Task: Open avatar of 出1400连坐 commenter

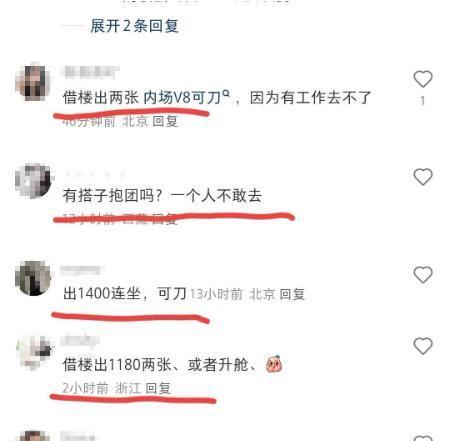Action: tap(33, 278)
